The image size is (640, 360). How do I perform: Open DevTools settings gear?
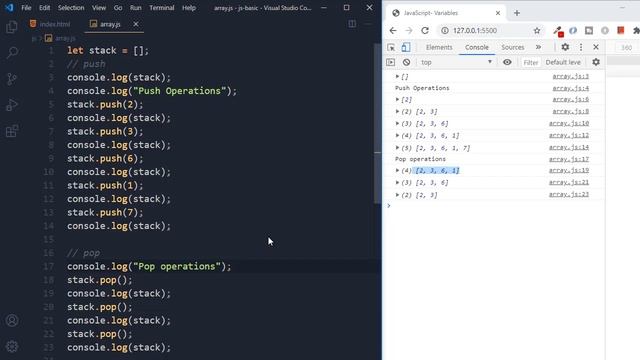(565, 47)
